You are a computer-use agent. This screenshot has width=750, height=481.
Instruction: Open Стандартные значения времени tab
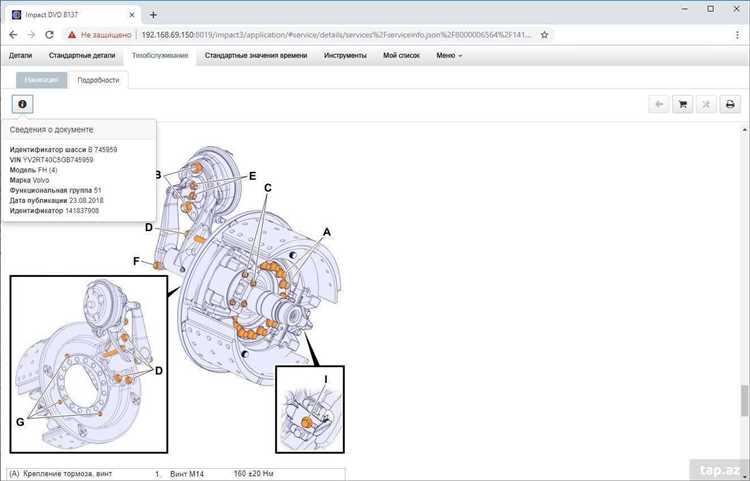256,55
